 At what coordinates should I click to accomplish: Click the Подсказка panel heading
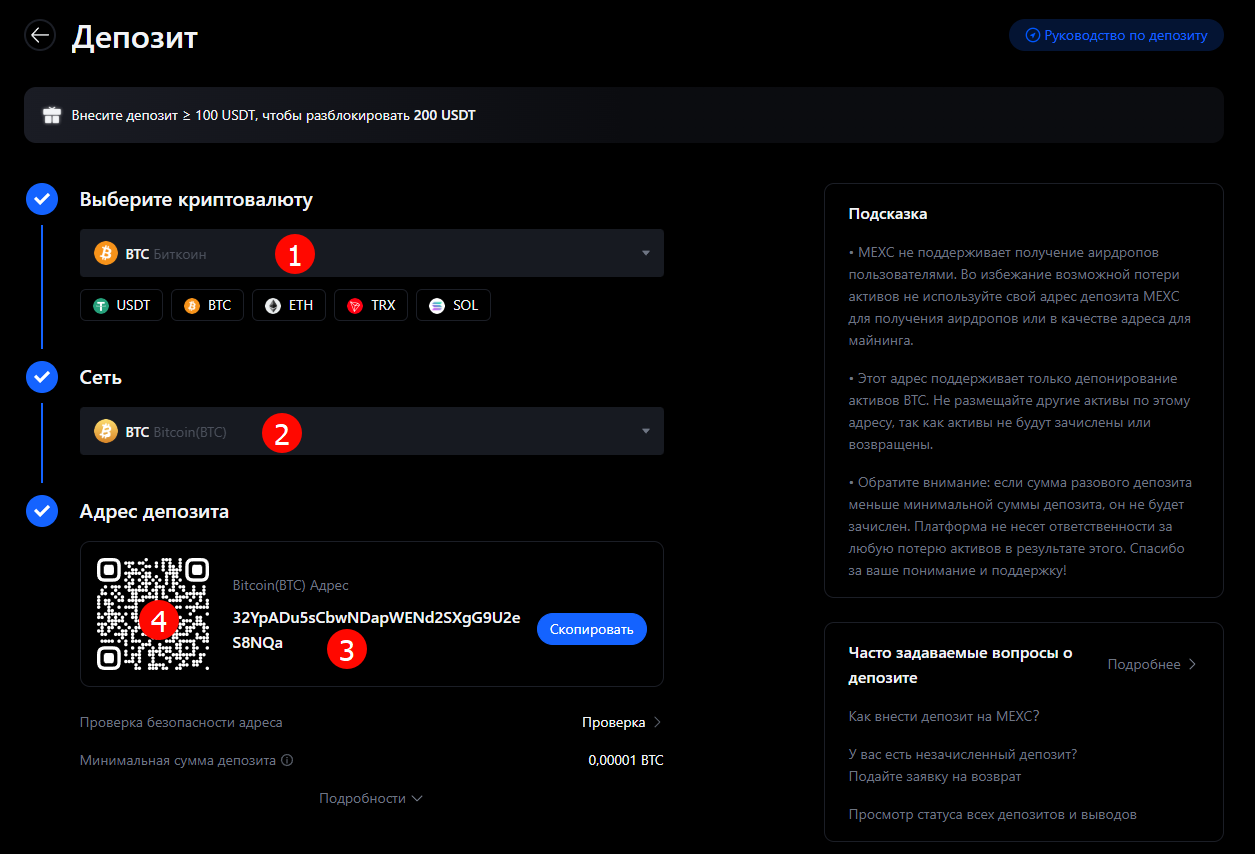[x=888, y=214]
